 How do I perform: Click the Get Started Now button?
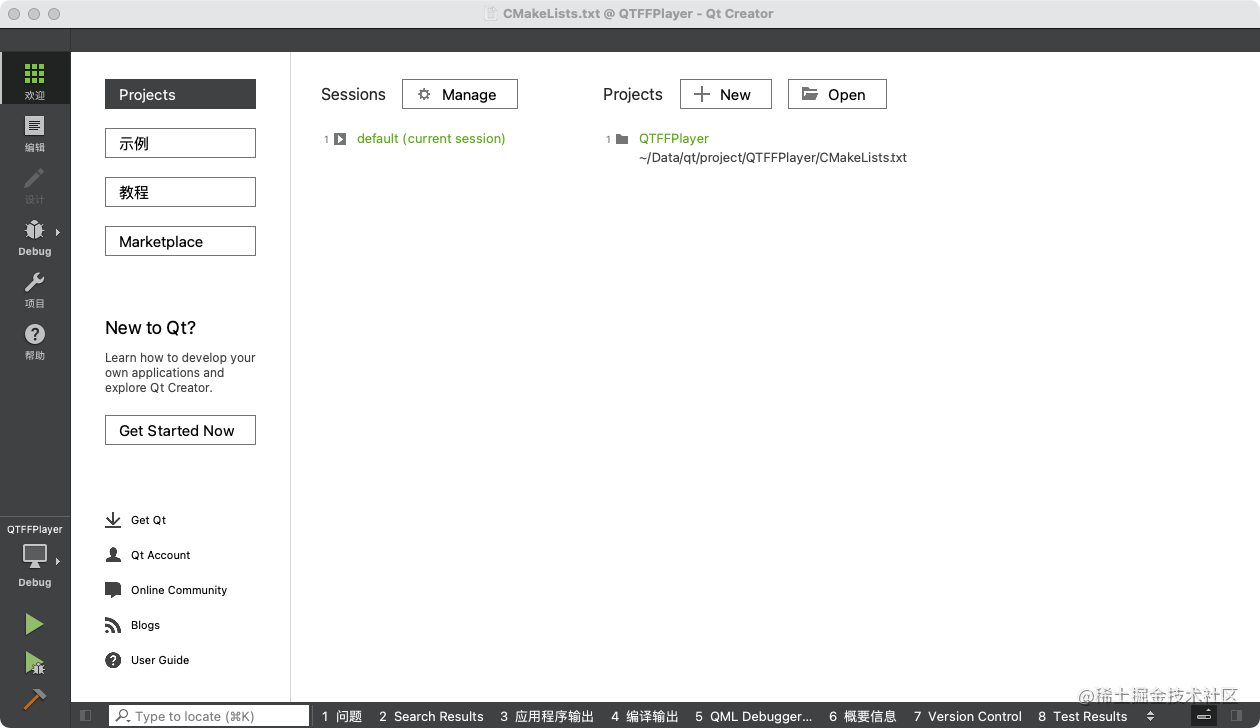[x=180, y=430]
